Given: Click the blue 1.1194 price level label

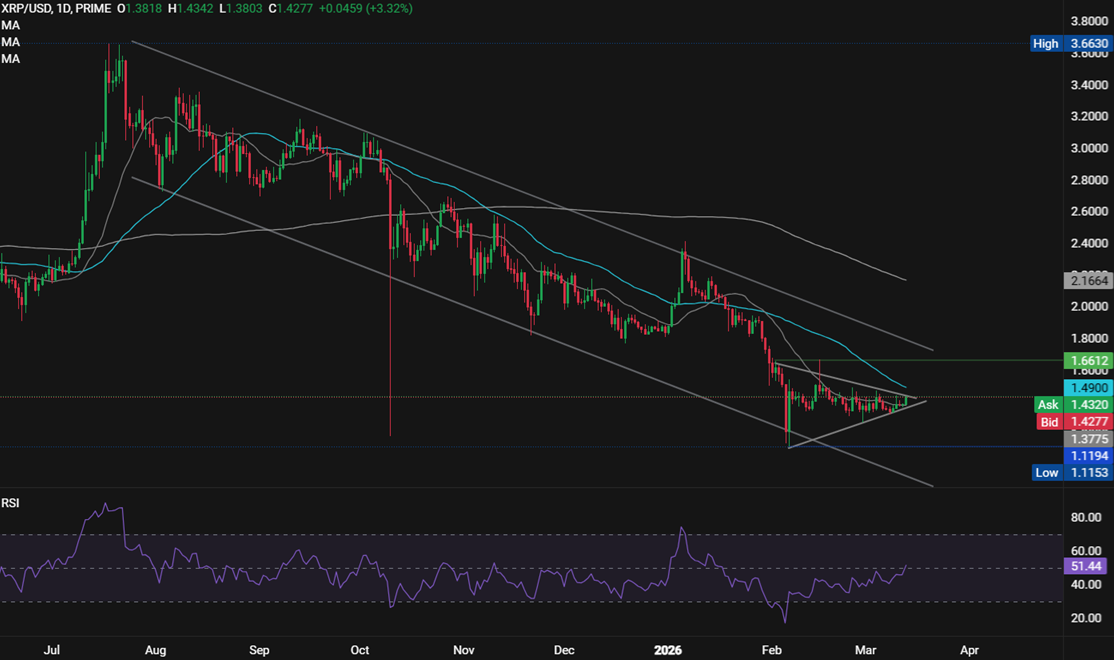Looking at the screenshot, I should pyautogui.click(x=1084, y=456).
